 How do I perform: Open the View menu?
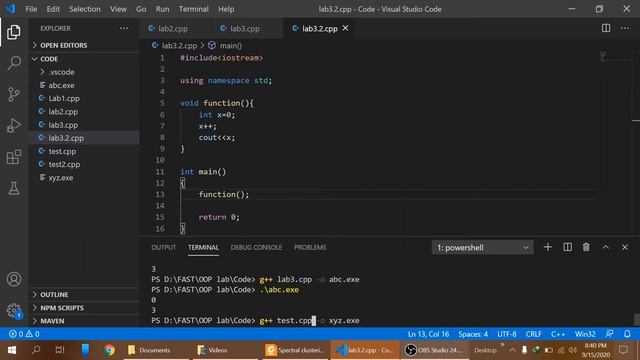click(118, 9)
